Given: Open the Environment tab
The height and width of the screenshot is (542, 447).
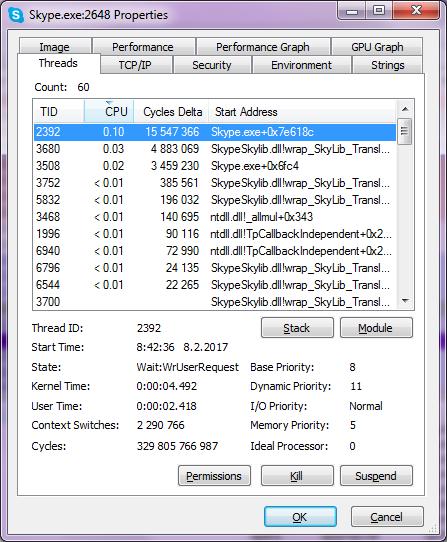Looking at the screenshot, I should pos(301,65).
